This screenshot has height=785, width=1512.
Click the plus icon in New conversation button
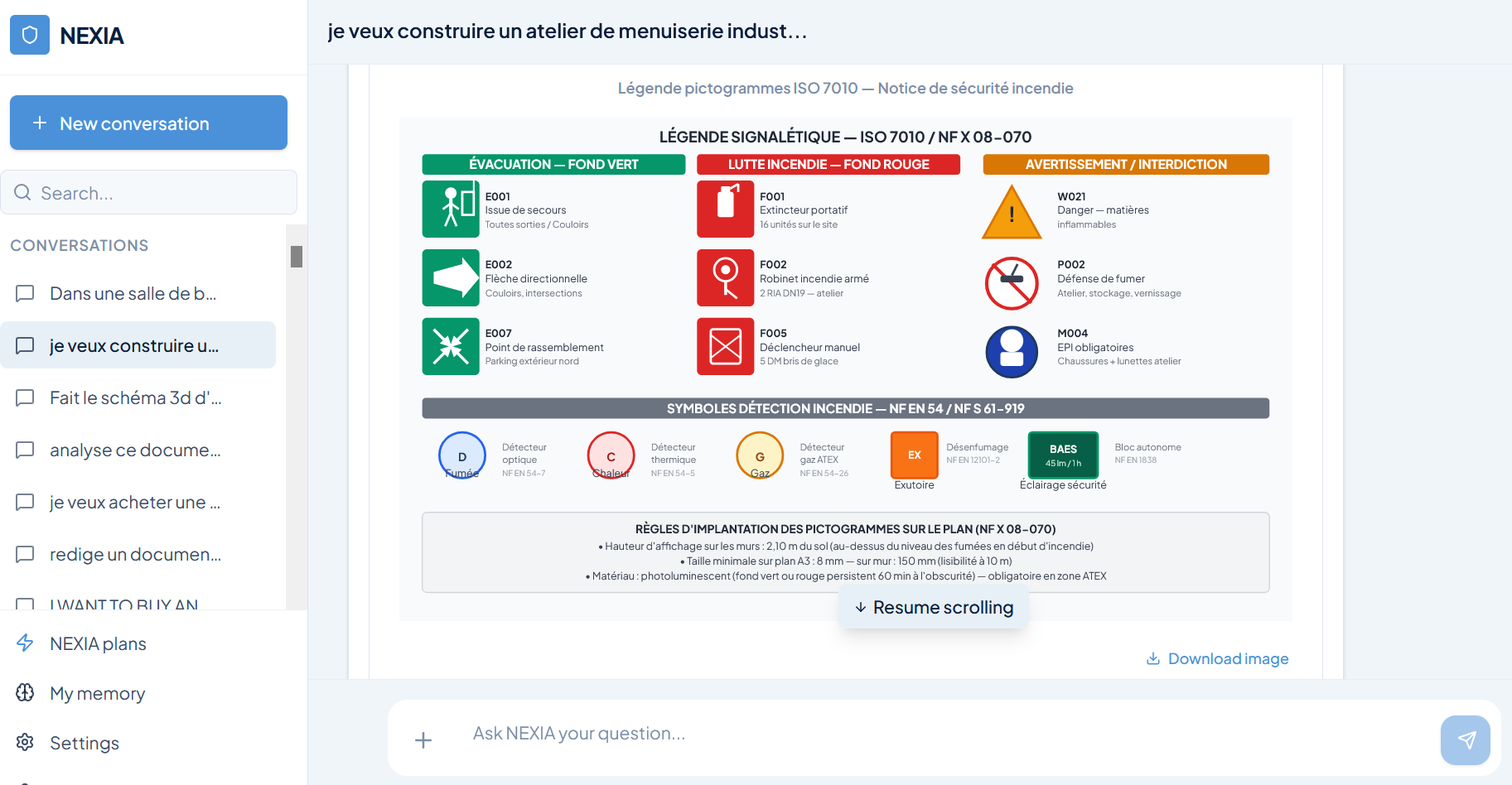pyautogui.click(x=40, y=123)
